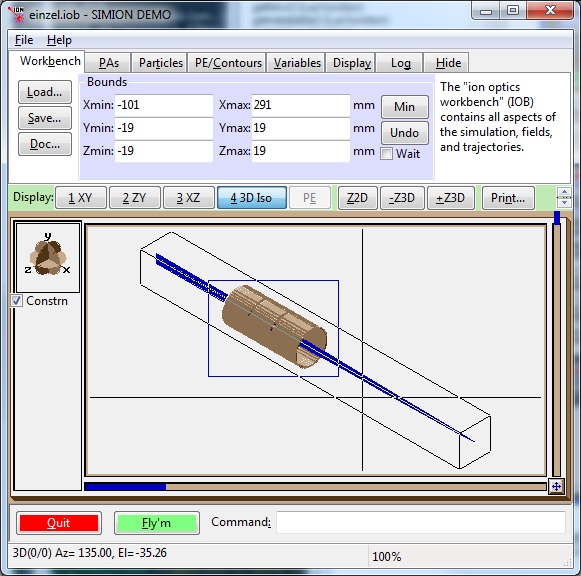Image resolution: width=581 pixels, height=576 pixels.
Task: Click the Xmin input field
Action: 164,105
